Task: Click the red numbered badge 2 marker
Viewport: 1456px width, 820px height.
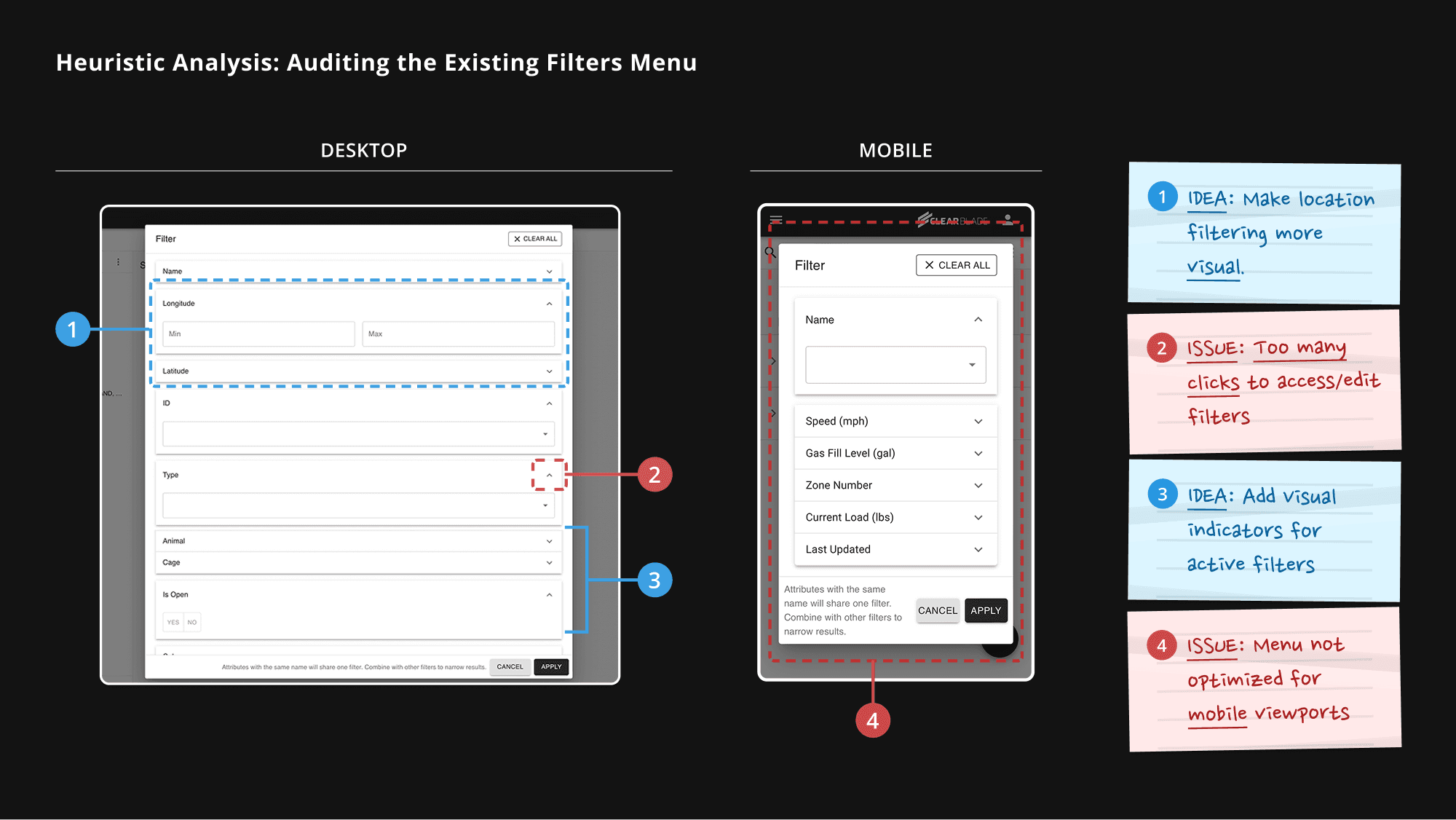Action: tap(654, 475)
